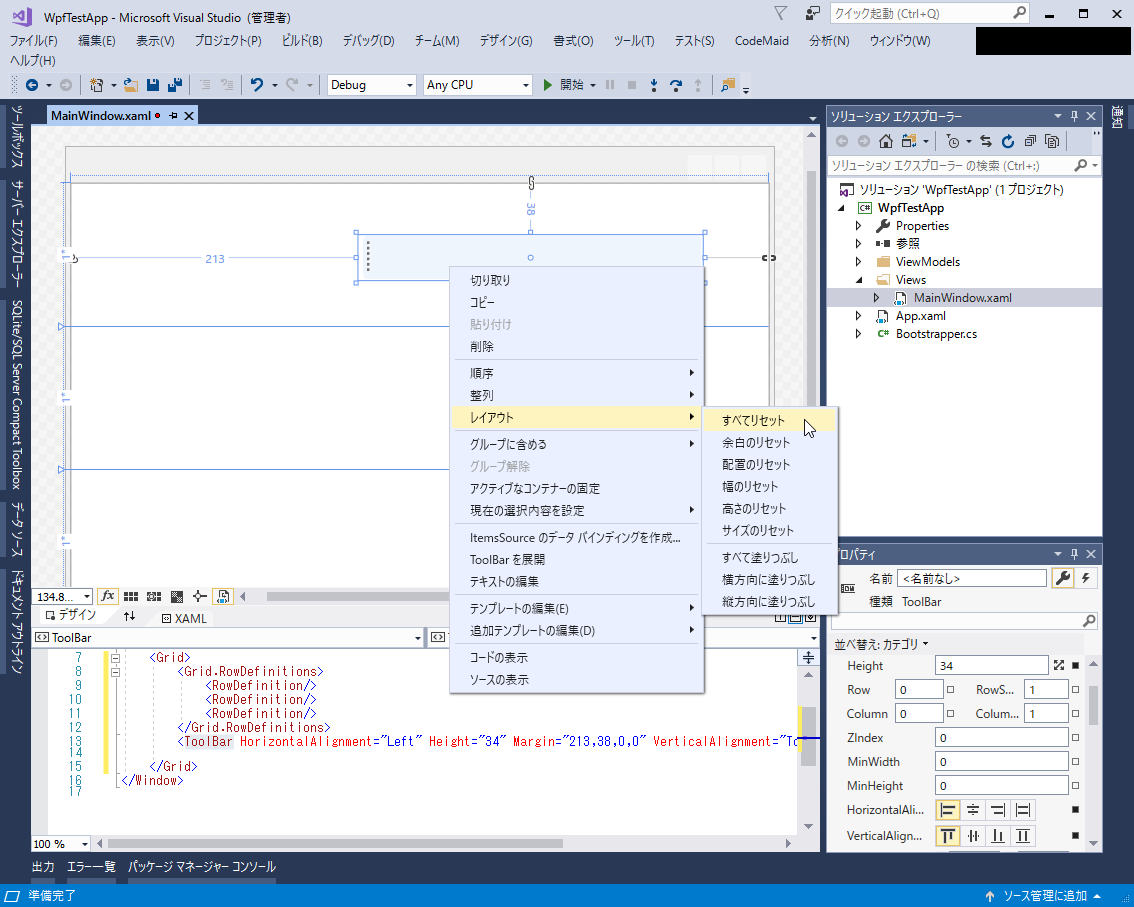Choose 余白のリセット from submenu
Viewport: 1134px width, 907px height.
pos(770,443)
